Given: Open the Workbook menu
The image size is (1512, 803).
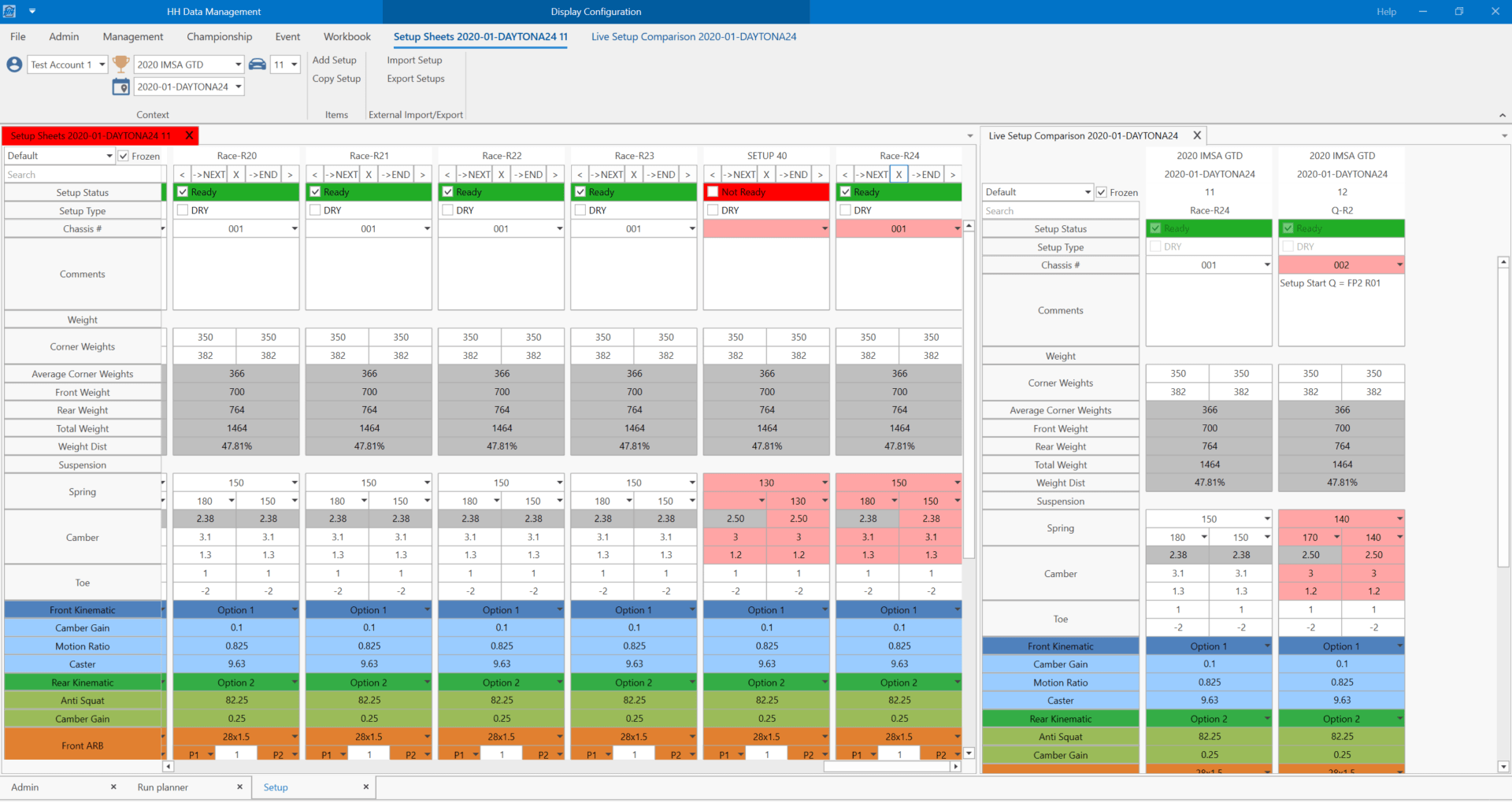Looking at the screenshot, I should (347, 36).
